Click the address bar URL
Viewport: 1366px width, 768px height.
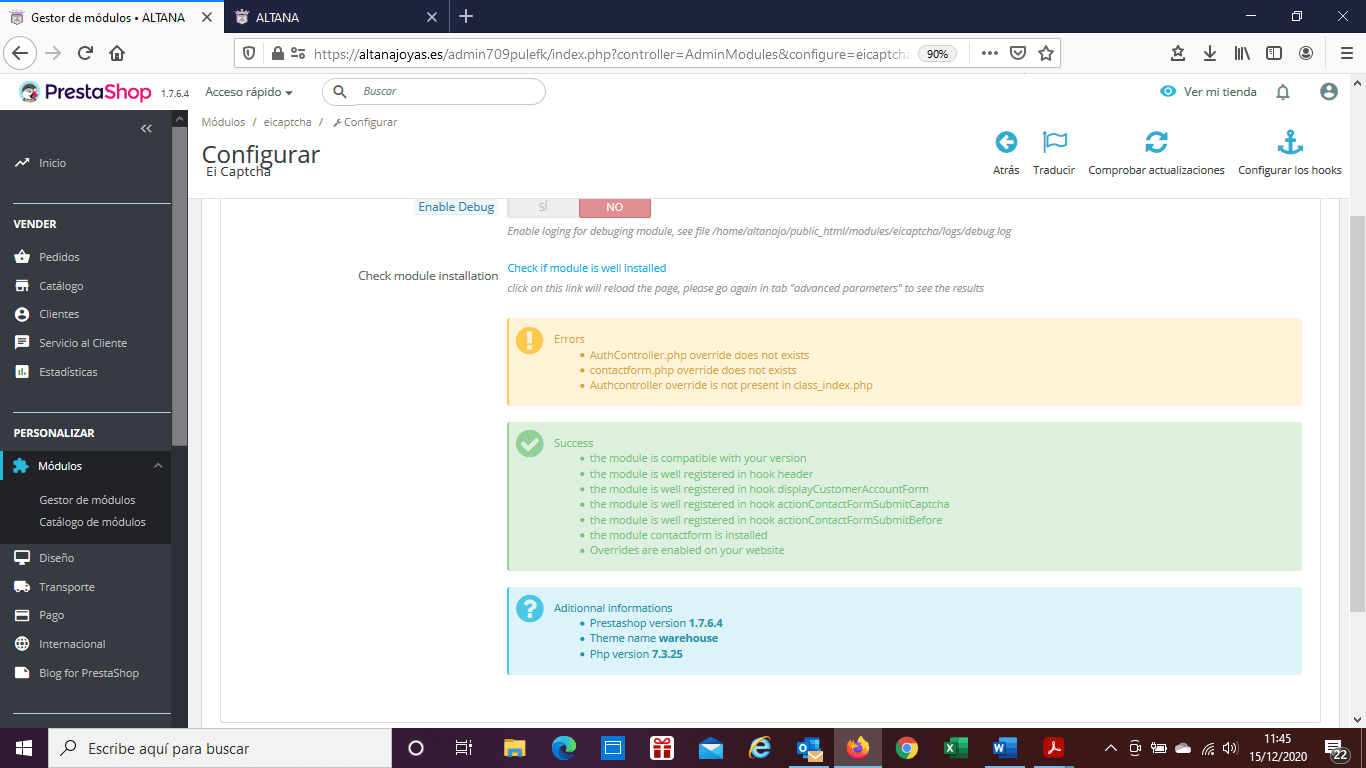click(x=610, y=54)
